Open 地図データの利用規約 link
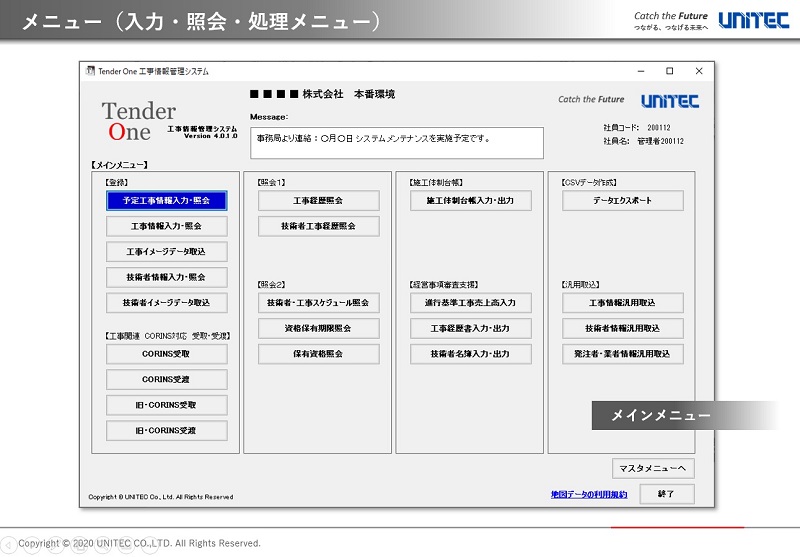The width and height of the screenshot is (800, 557). click(x=589, y=494)
